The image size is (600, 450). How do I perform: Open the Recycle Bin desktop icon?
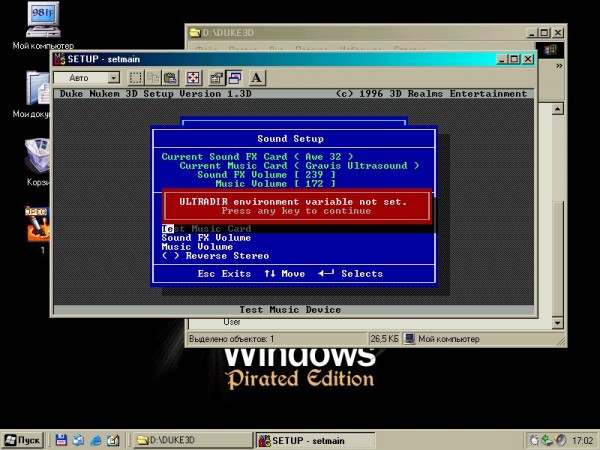click(x=40, y=157)
